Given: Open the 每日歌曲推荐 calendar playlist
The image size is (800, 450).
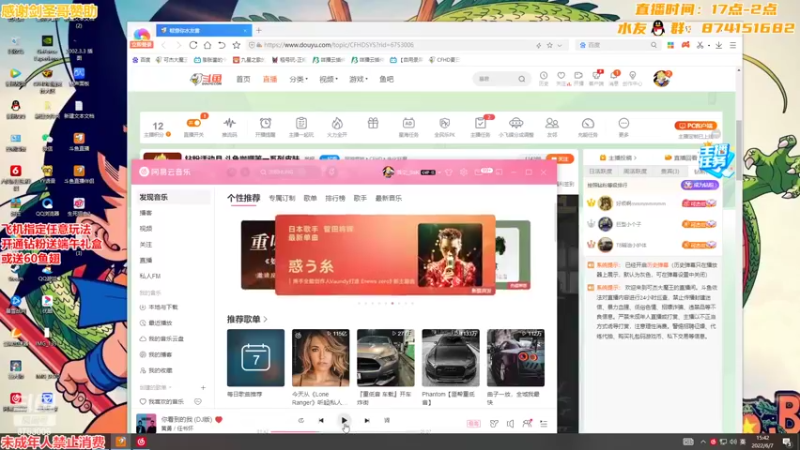Looking at the screenshot, I should 256,358.
